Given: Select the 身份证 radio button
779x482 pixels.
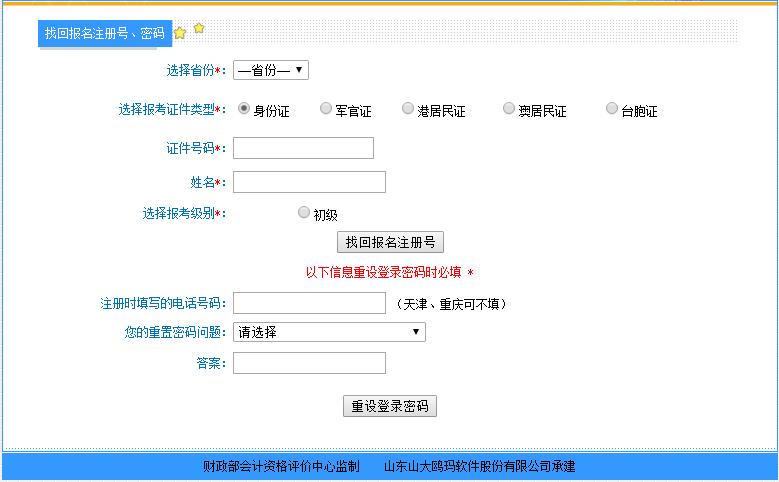Looking at the screenshot, I should (x=244, y=109).
